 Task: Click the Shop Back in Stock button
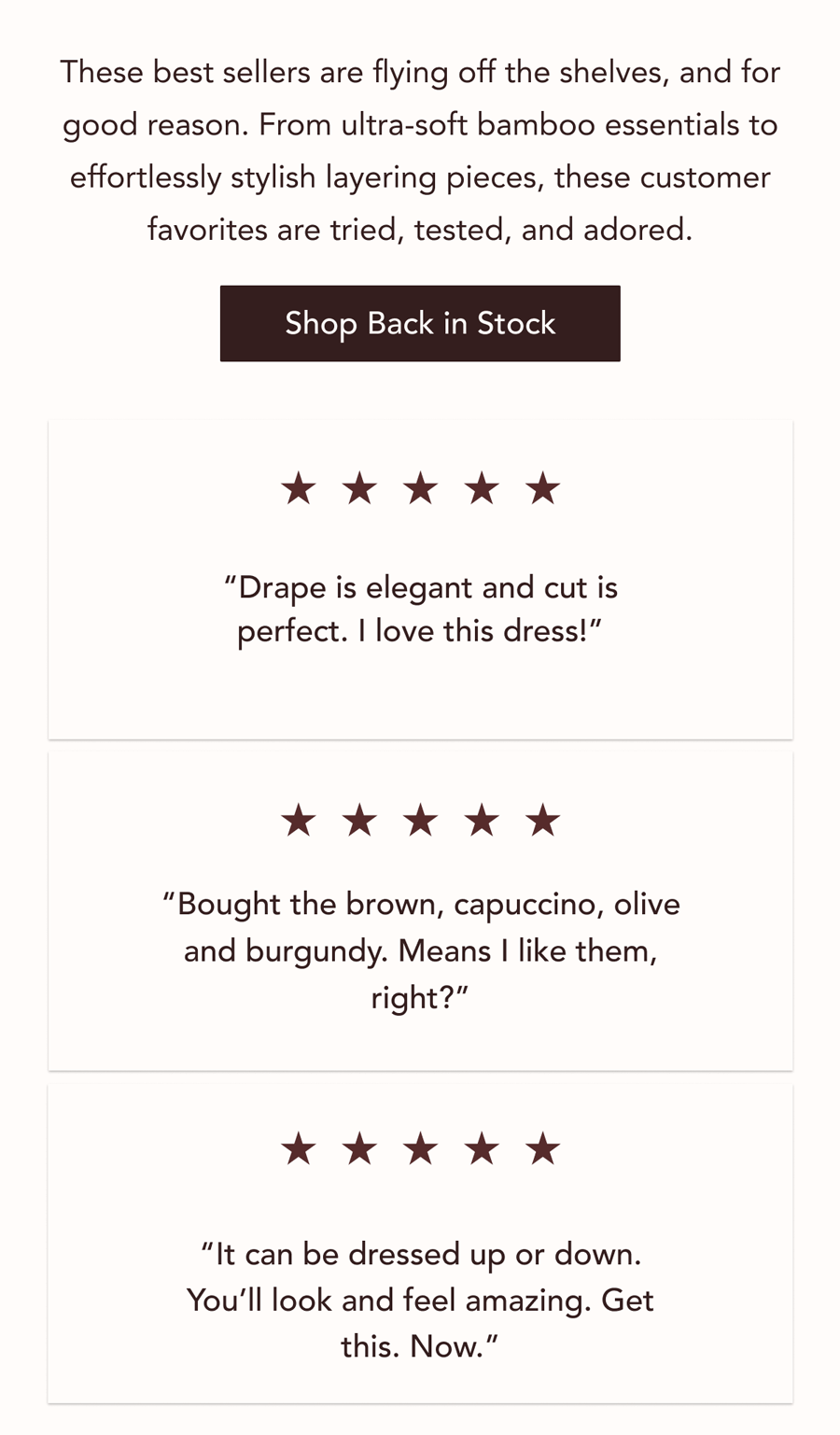420,323
